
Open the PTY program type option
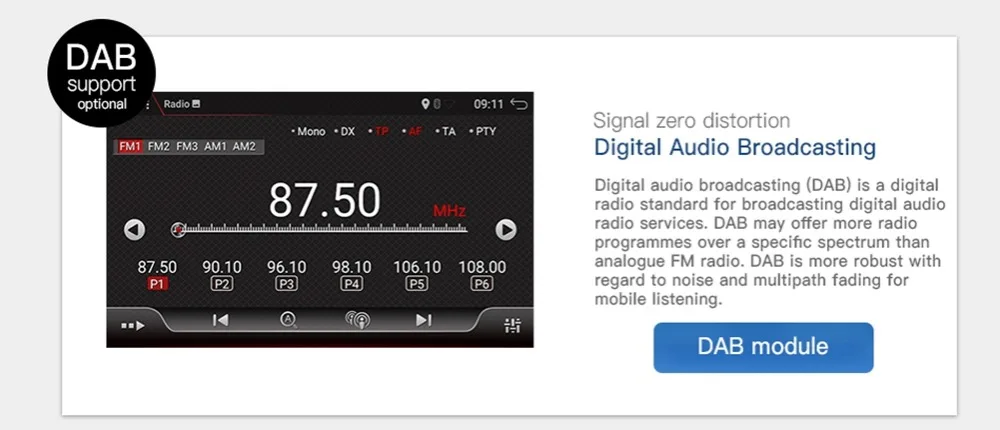pos(482,131)
